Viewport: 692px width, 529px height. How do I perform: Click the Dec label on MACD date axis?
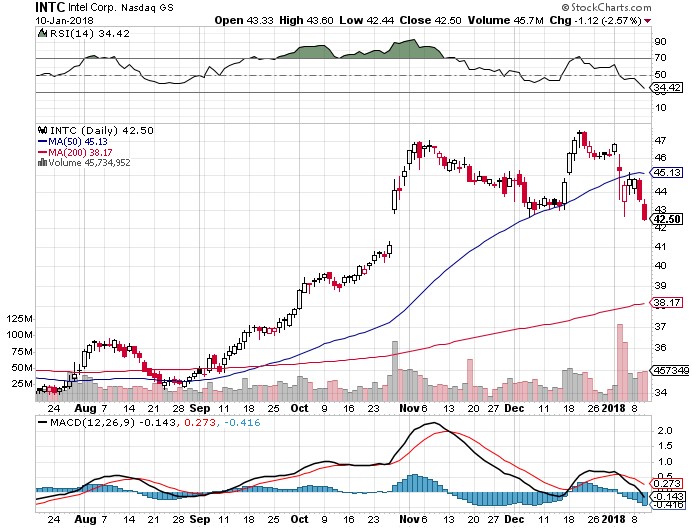point(514,519)
